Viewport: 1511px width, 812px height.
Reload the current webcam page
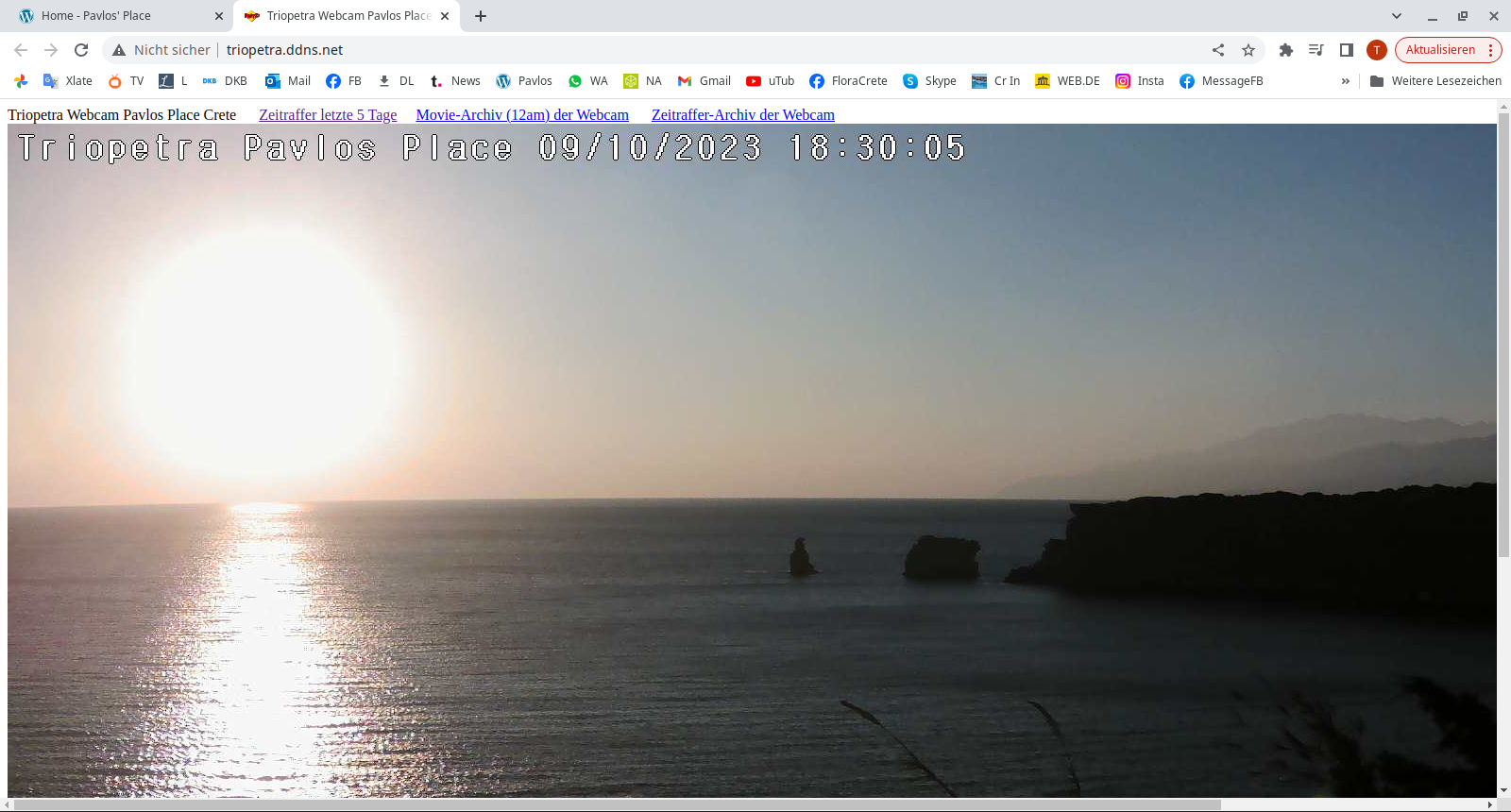coord(81,50)
